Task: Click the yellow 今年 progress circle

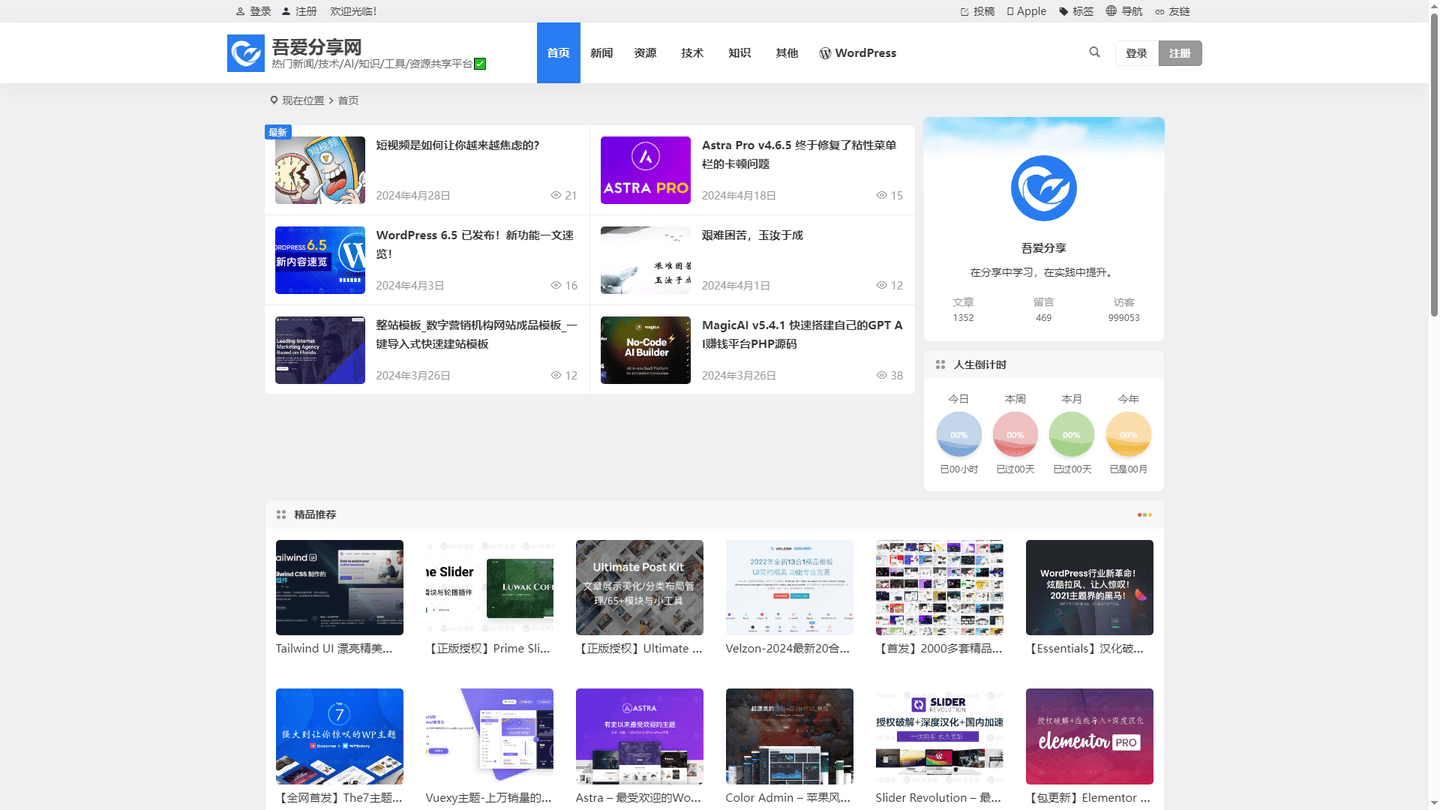Action: (x=1128, y=434)
